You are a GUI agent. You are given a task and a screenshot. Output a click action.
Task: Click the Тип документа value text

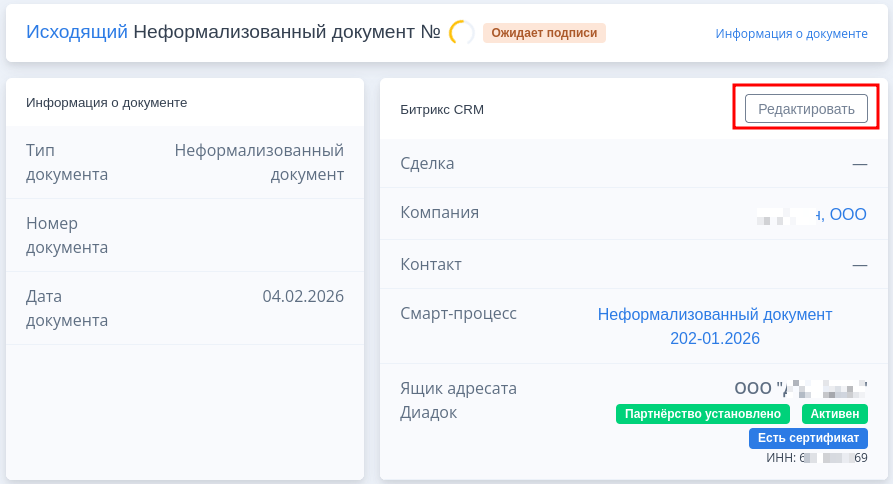pyautogui.click(x=259, y=162)
